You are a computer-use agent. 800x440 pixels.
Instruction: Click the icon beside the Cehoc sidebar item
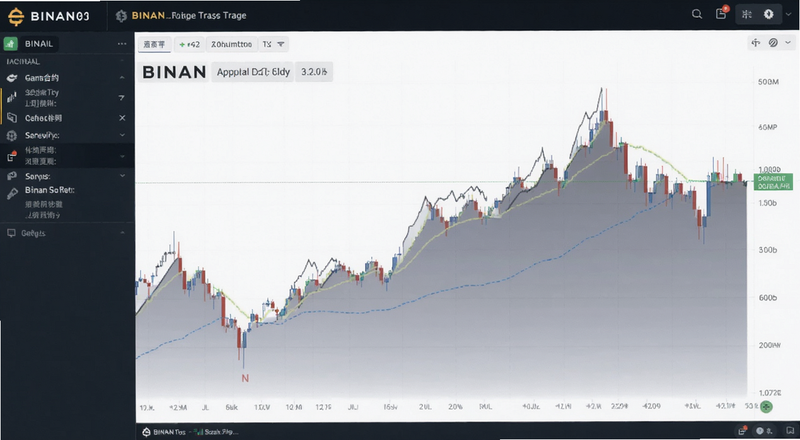12,118
